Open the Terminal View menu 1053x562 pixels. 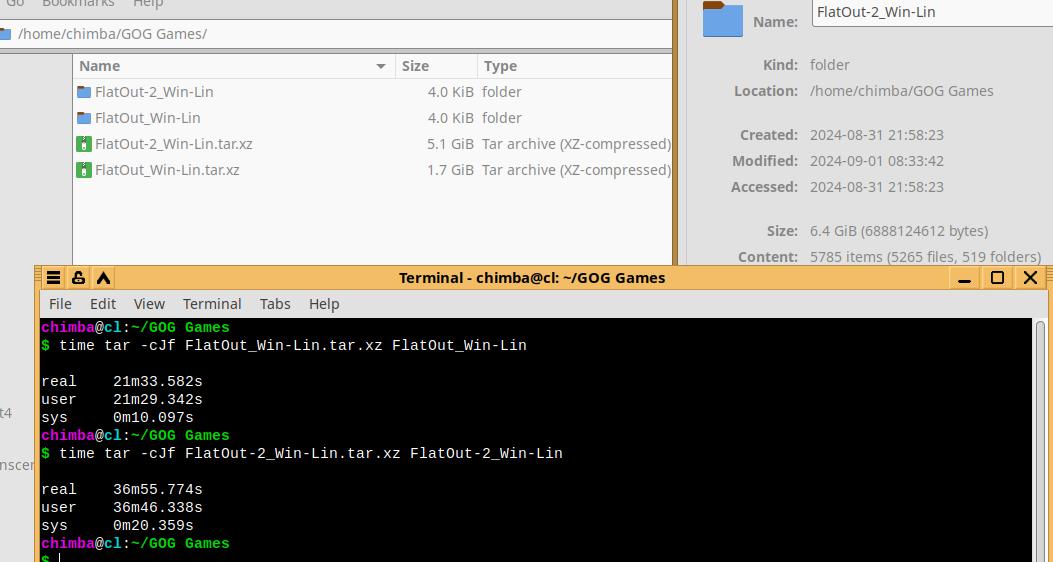pos(149,304)
